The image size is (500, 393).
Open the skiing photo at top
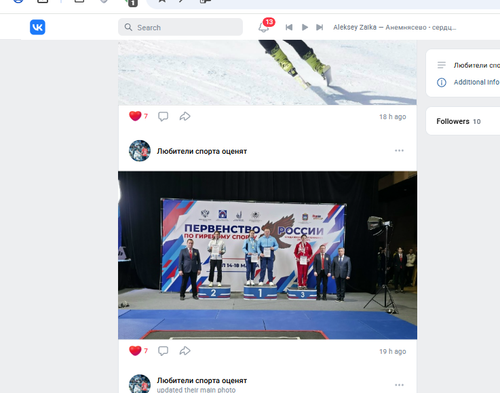[267, 72]
